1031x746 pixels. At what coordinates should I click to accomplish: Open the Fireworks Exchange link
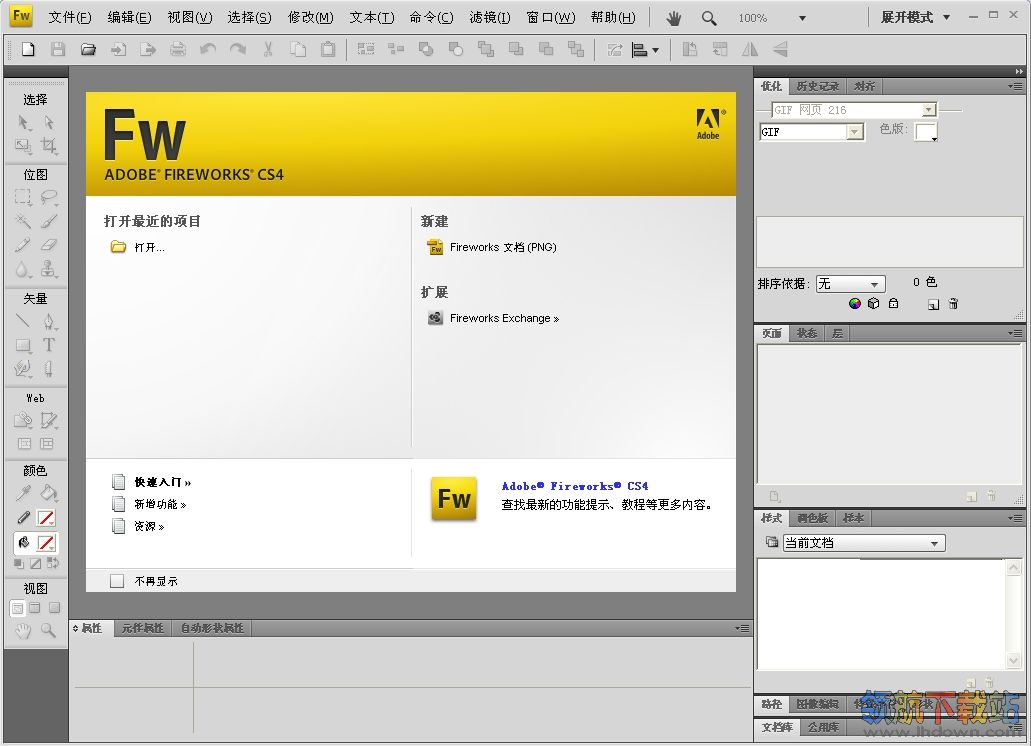click(x=504, y=318)
